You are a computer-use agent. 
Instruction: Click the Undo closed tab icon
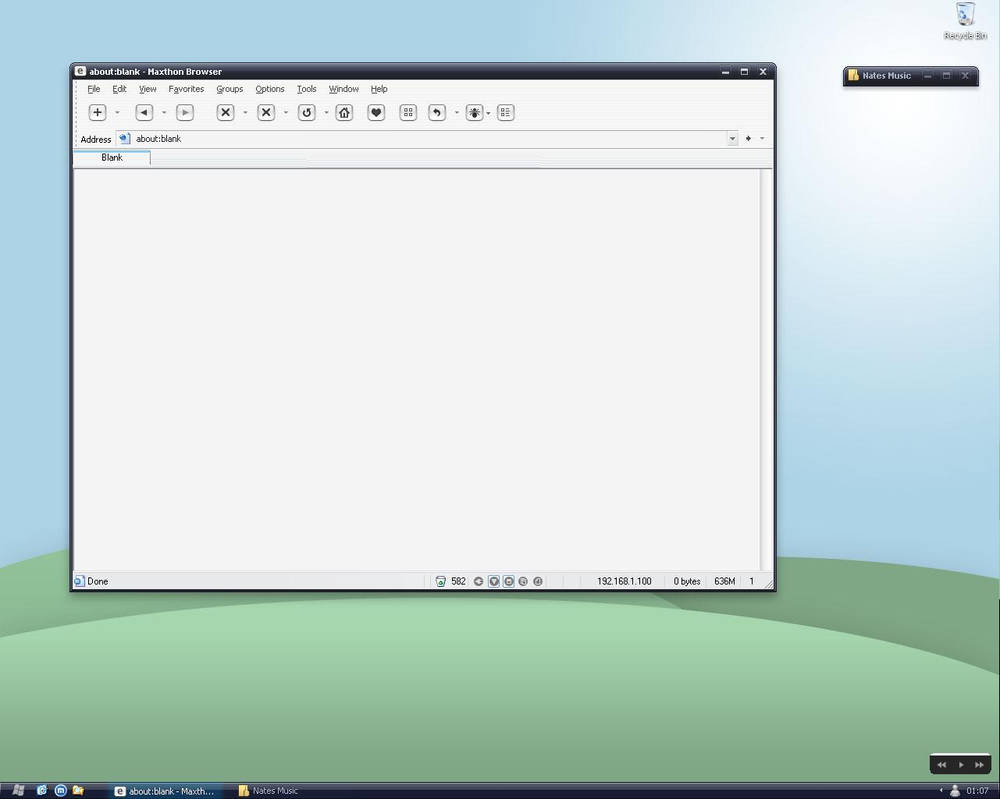click(437, 112)
